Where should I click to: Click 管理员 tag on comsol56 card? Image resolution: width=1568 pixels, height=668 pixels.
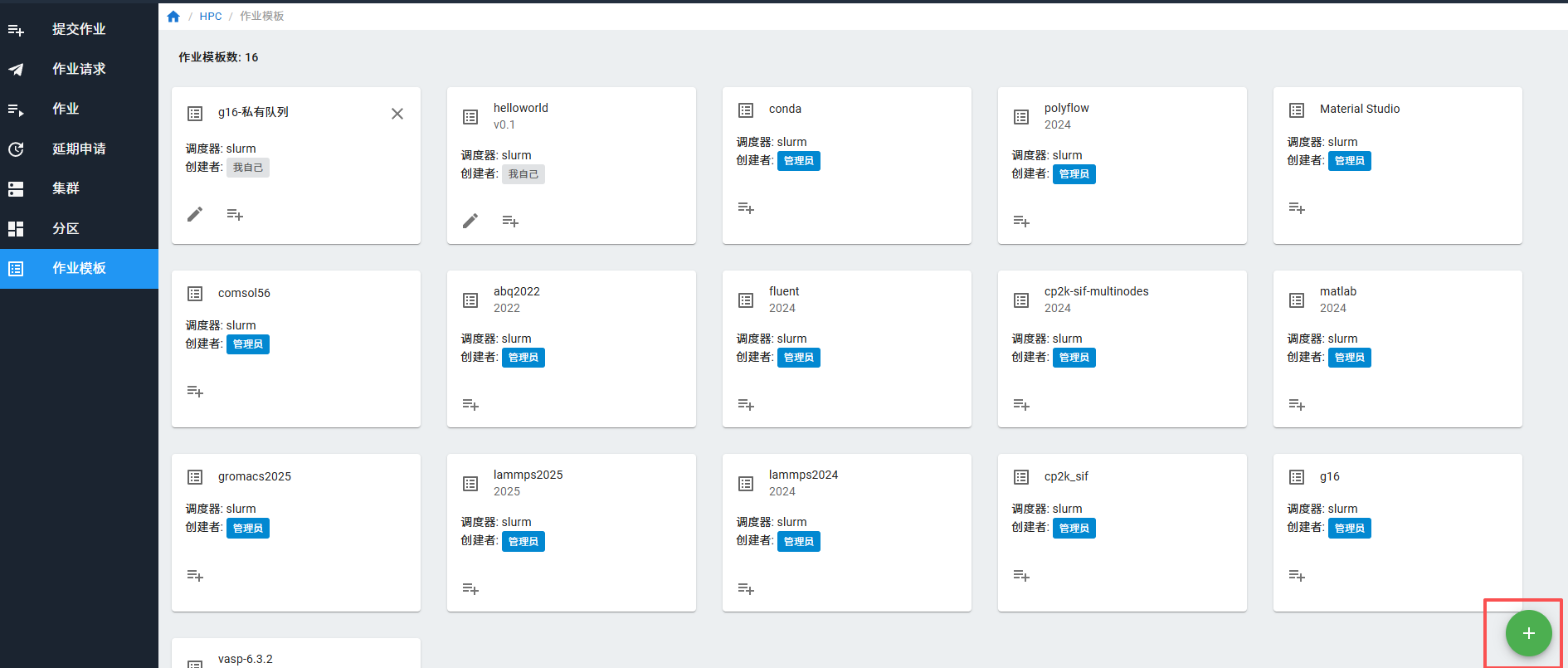point(248,344)
